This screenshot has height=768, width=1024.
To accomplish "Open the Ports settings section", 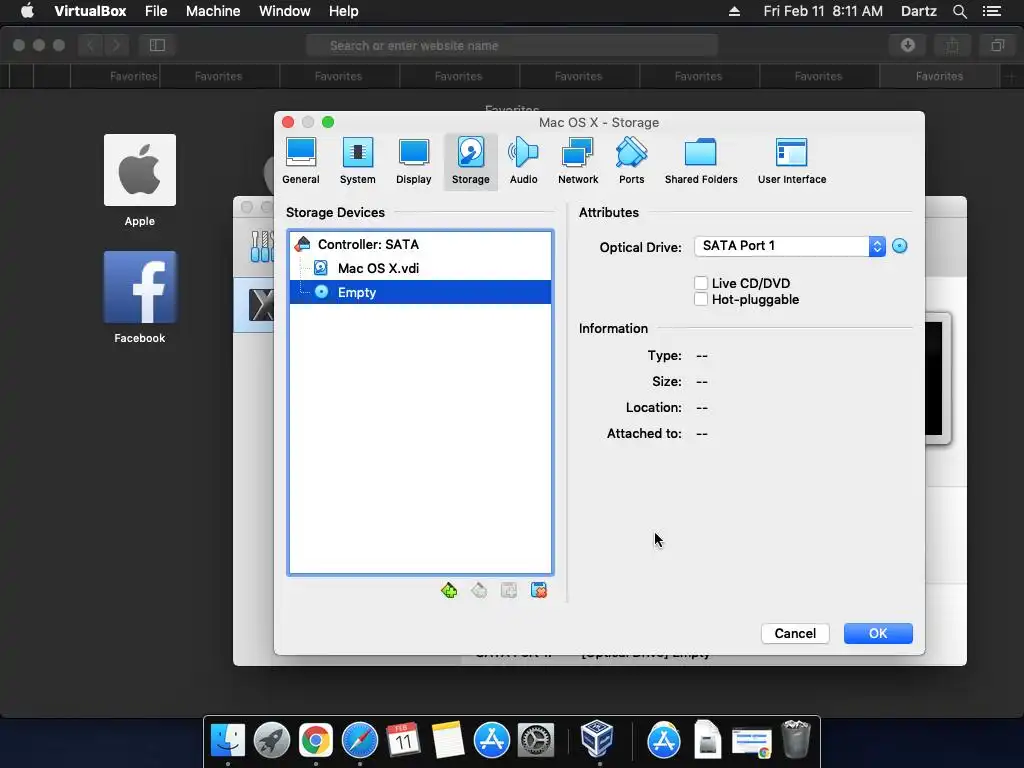I will [x=632, y=161].
